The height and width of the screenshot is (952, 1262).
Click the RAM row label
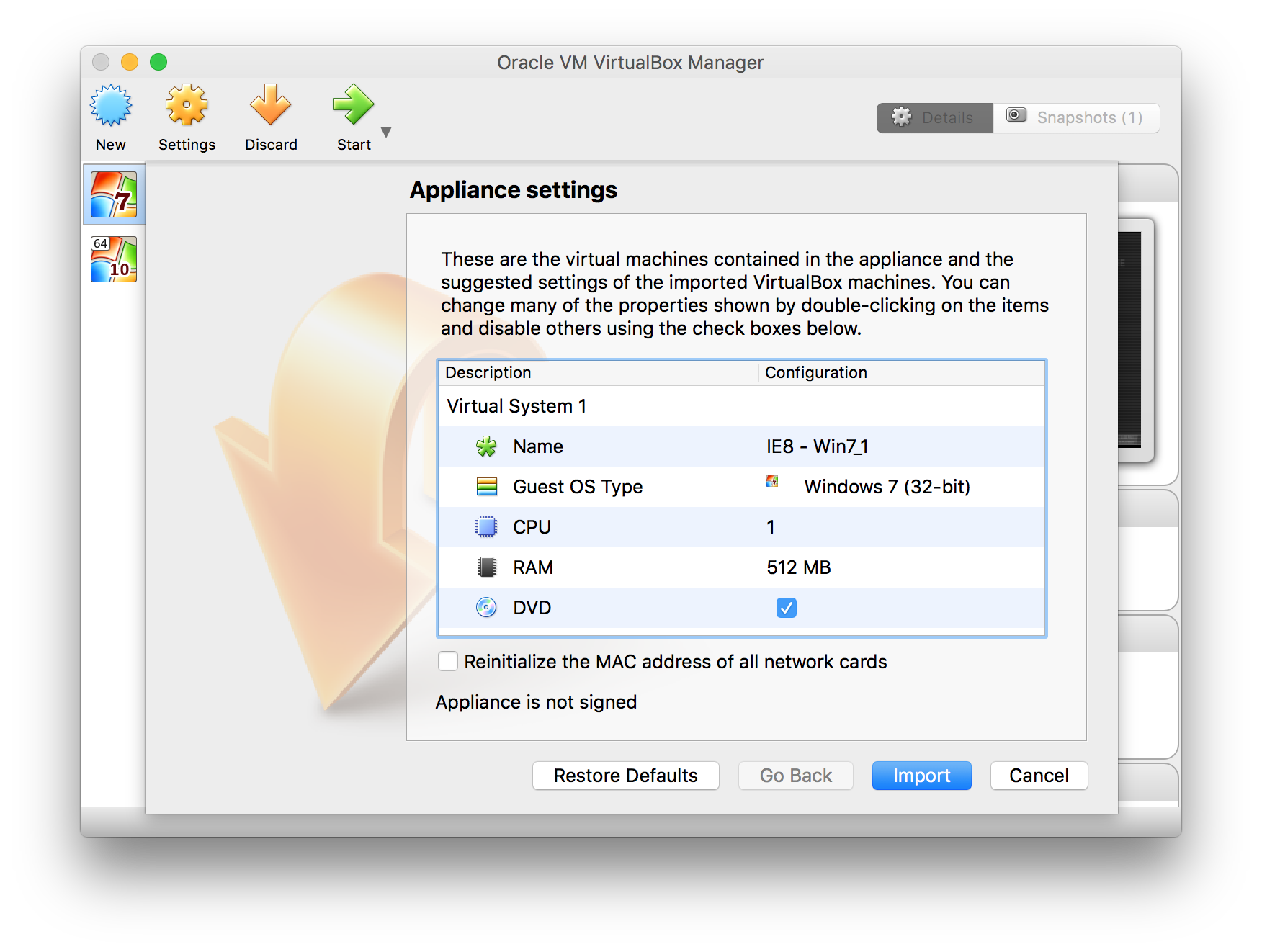(x=533, y=567)
